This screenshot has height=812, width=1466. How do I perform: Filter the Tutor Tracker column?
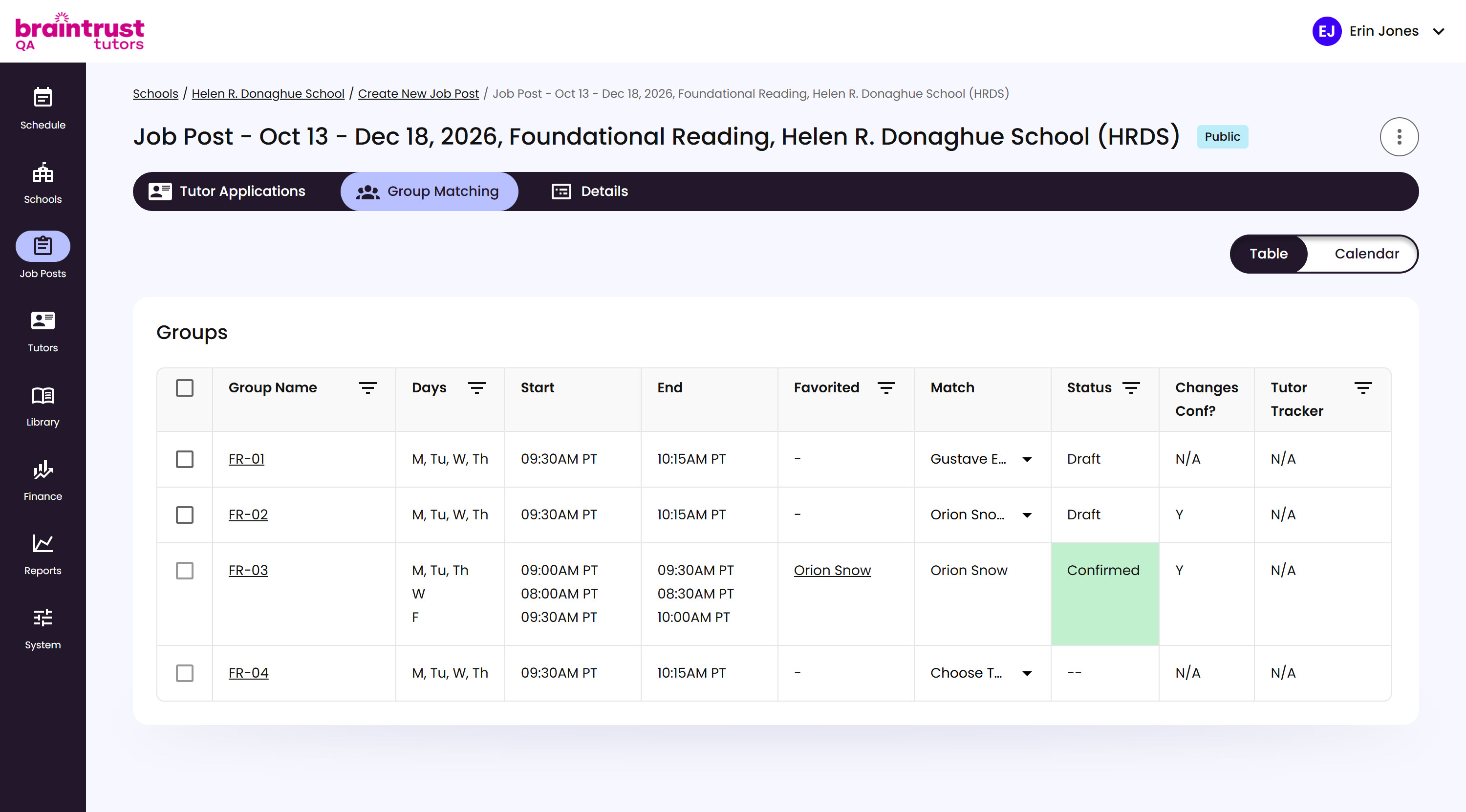[1362, 388]
